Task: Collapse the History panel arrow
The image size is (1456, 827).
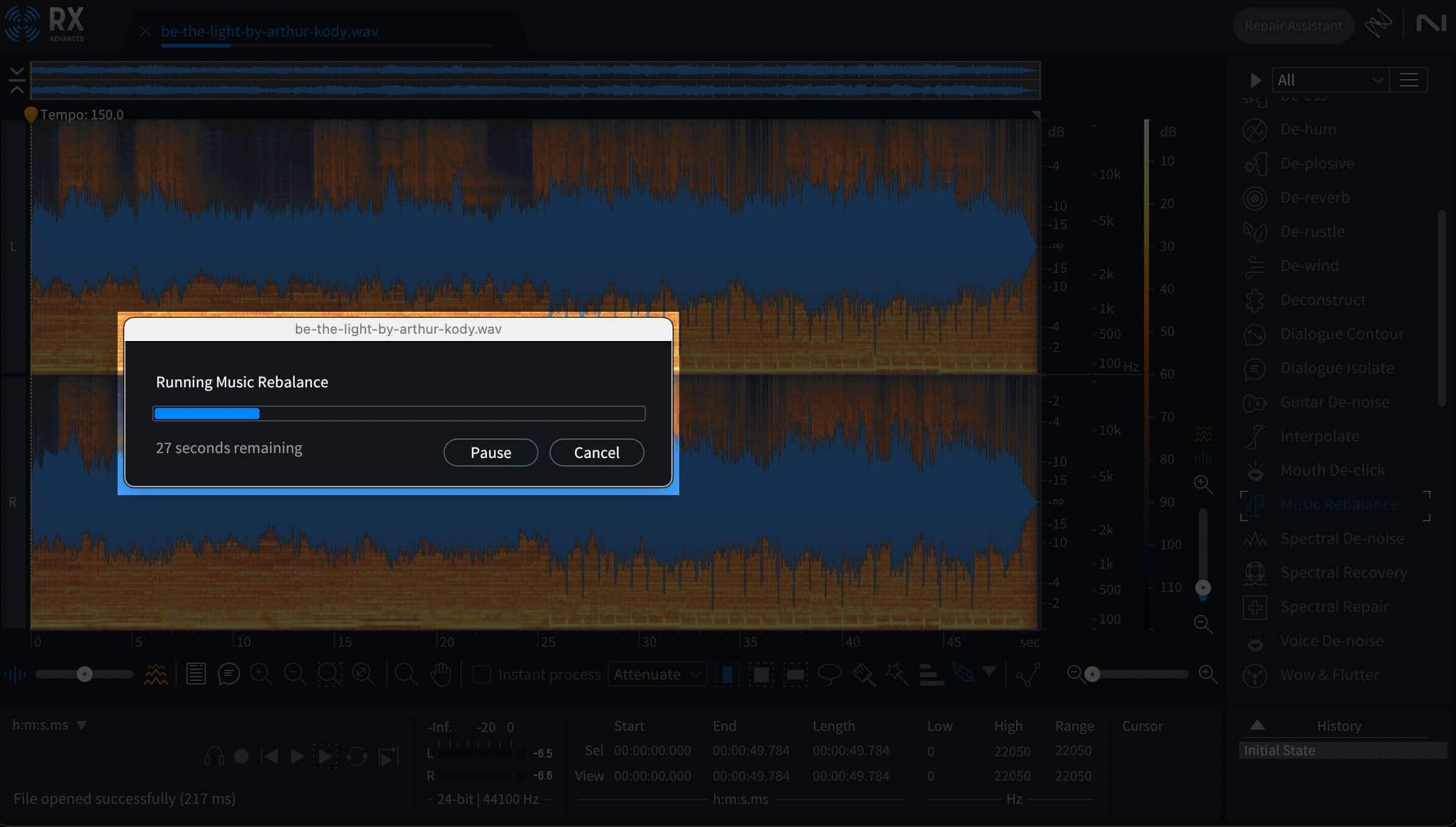Action: 1257,725
